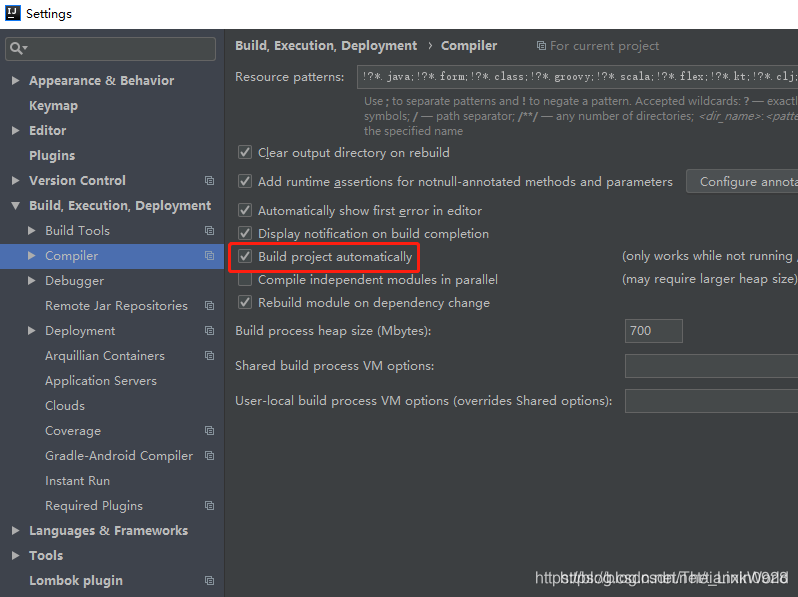The height and width of the screenshot is (597, 798).
Task: Click the project icon beside Arquillian Containers
Action: point(209,355)
